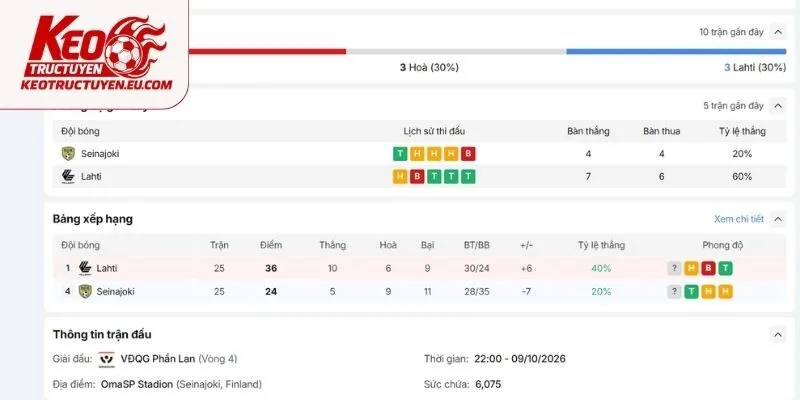This screenshot has height=400, width=800.
Task: Collapse the Thông tin trận đấu section
Action: pyautogui.click(x=777, y=335)
